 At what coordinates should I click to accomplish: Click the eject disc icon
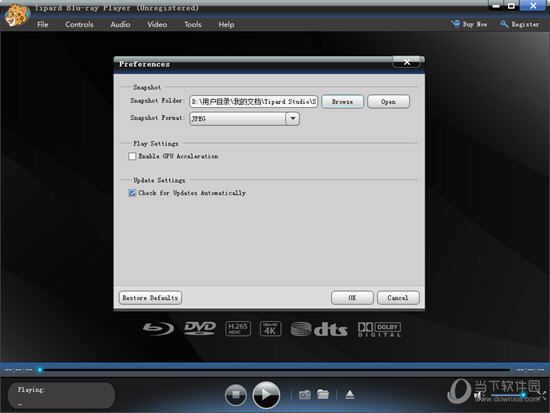pyautogui.click(x=350, y=395)
